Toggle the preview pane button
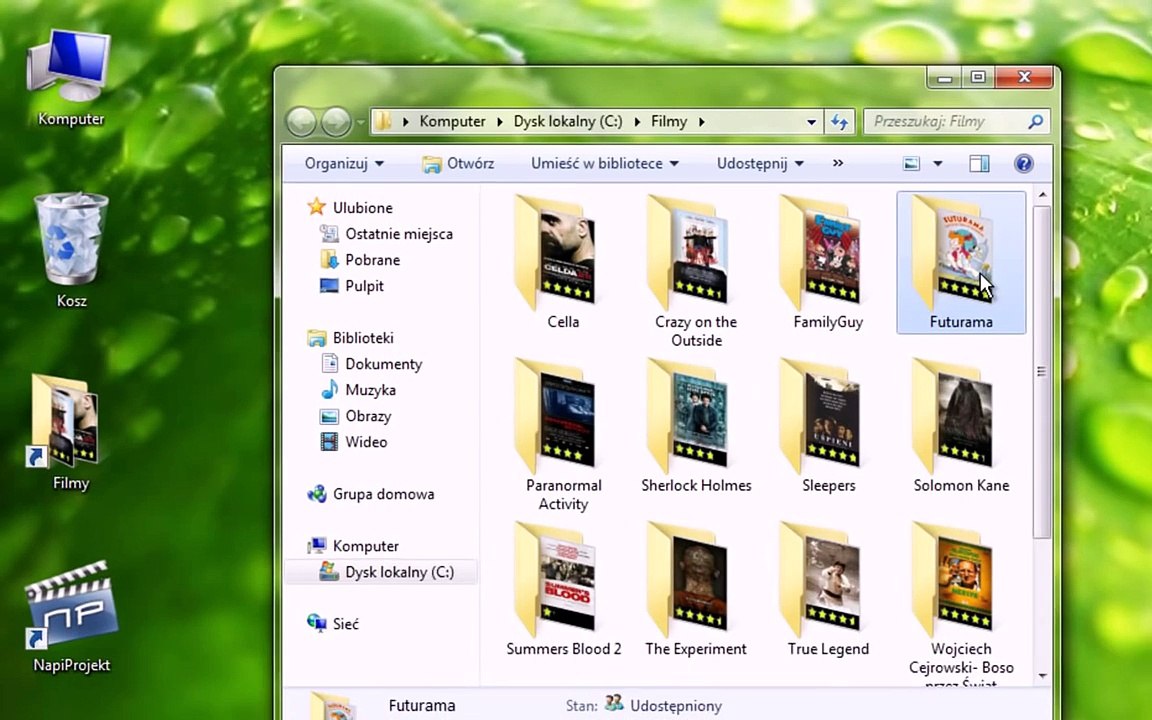The width and height of the screenshot is (1152, 720). click(x=979, y=163)
